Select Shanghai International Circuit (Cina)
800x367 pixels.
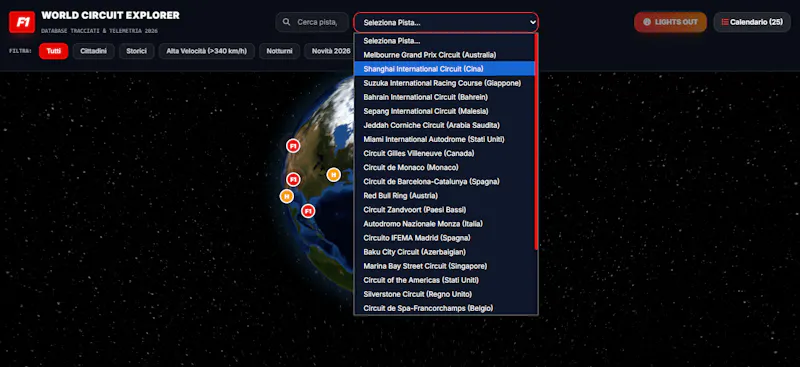444,68
